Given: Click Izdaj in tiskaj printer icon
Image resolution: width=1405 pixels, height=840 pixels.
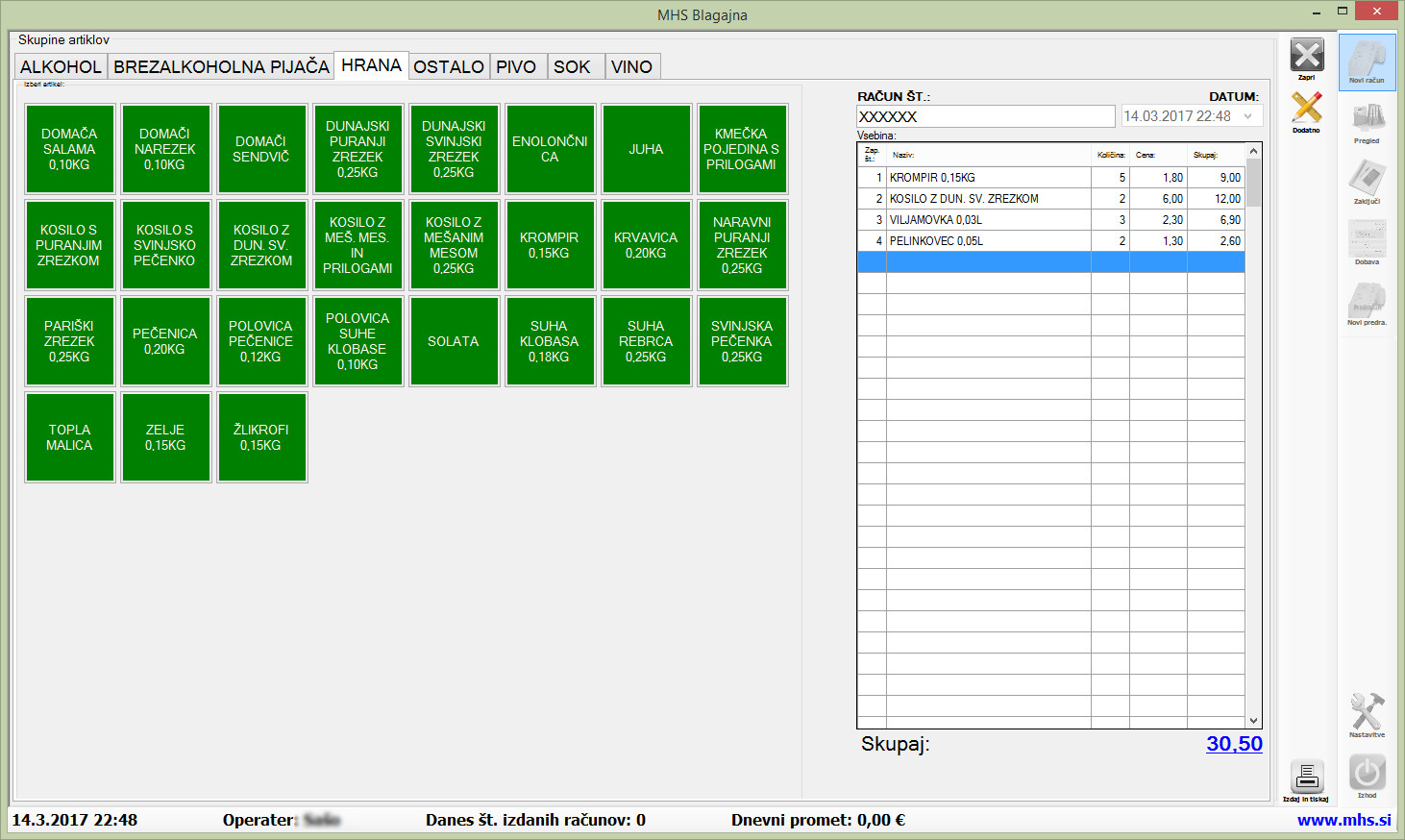Looking at the screenshot, I should click(x=1306, y=777).
